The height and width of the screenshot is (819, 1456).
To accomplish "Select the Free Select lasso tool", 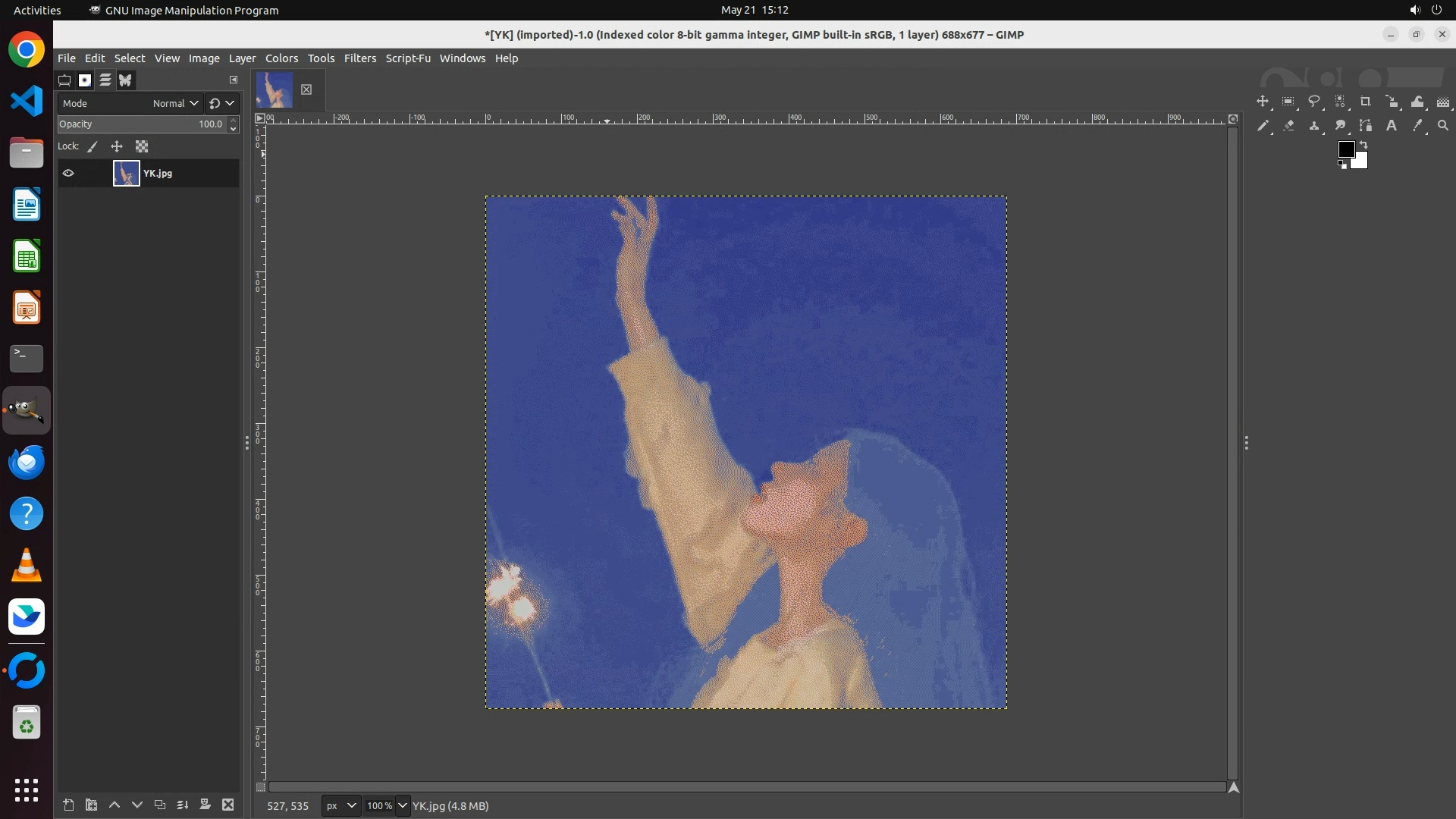I will click(1314, 102).
